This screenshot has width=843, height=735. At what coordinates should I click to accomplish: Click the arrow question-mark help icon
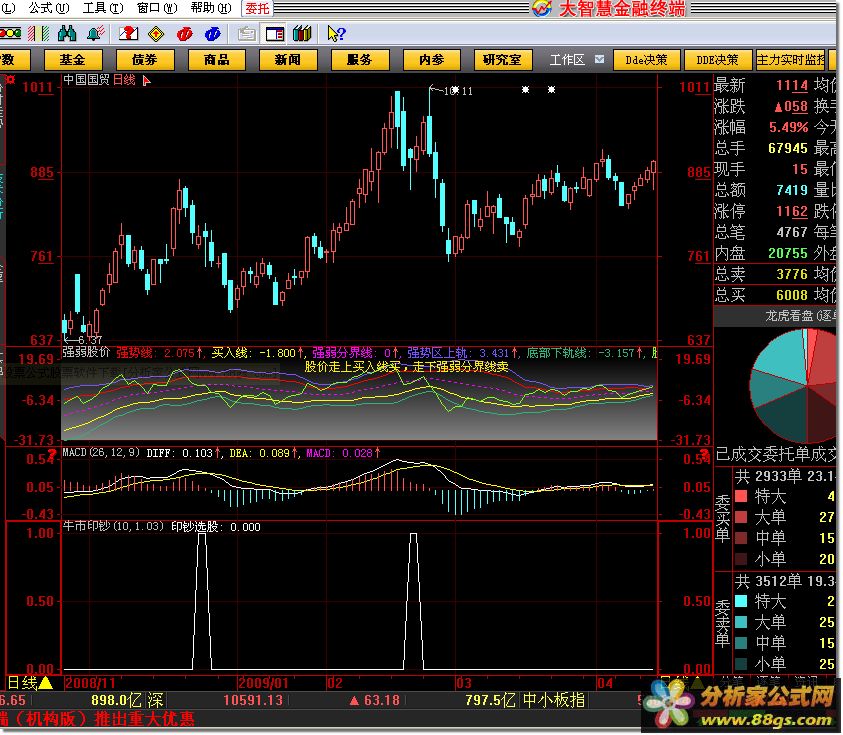[336, 34]
